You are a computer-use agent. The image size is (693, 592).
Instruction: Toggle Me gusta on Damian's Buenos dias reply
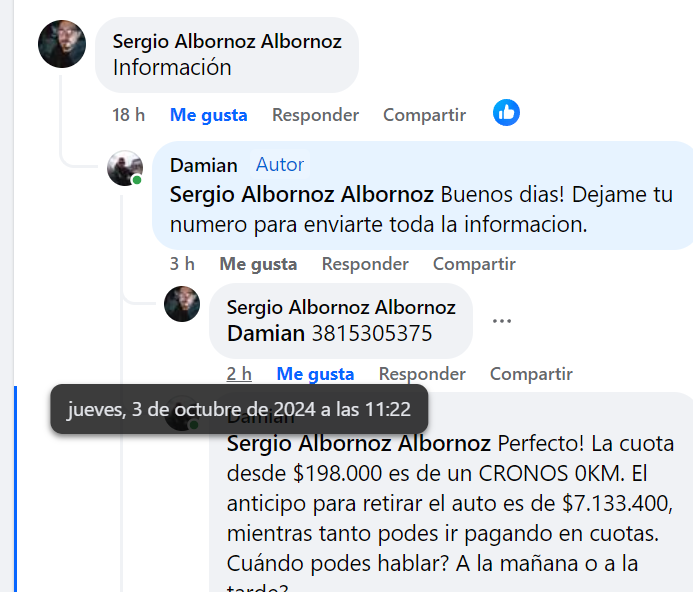(x=258, y=264)
